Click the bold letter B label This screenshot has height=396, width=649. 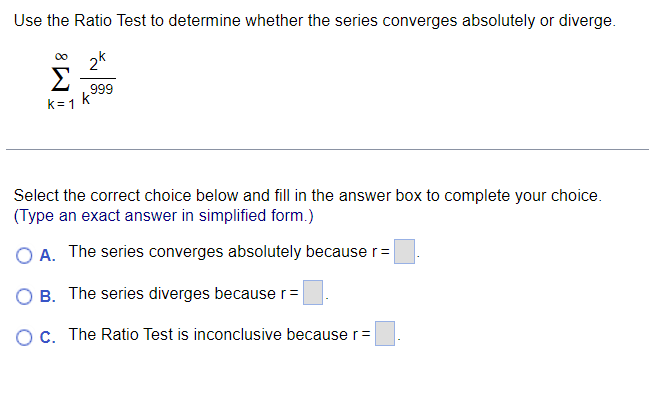(48, 296)
